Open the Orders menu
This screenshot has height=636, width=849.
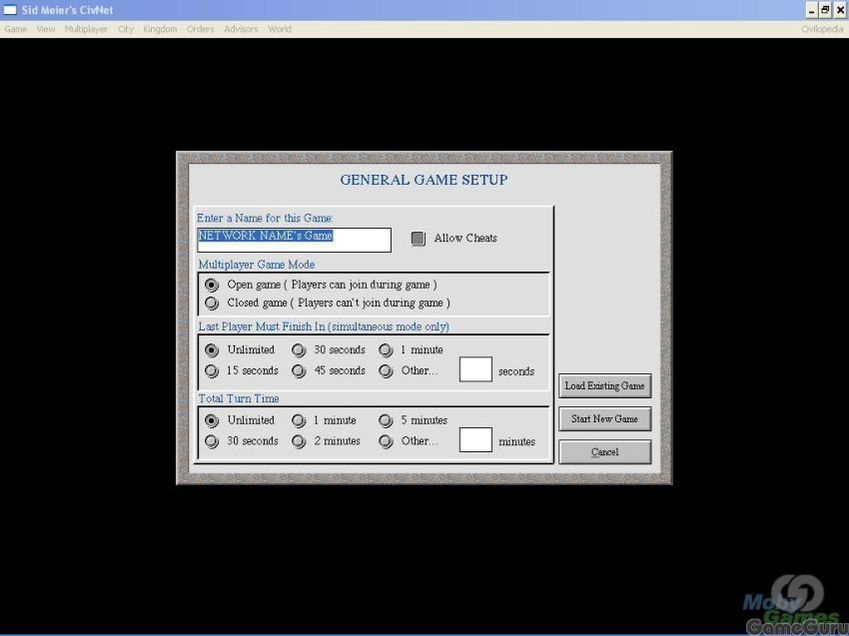200,29
